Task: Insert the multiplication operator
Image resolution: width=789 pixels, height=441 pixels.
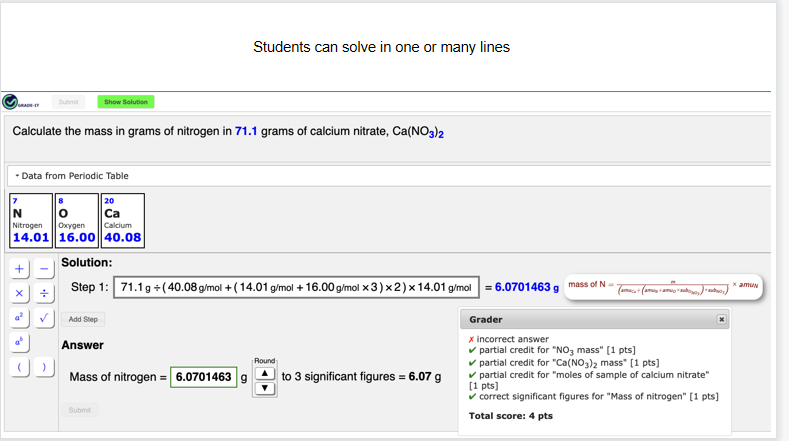Action: 19,294
